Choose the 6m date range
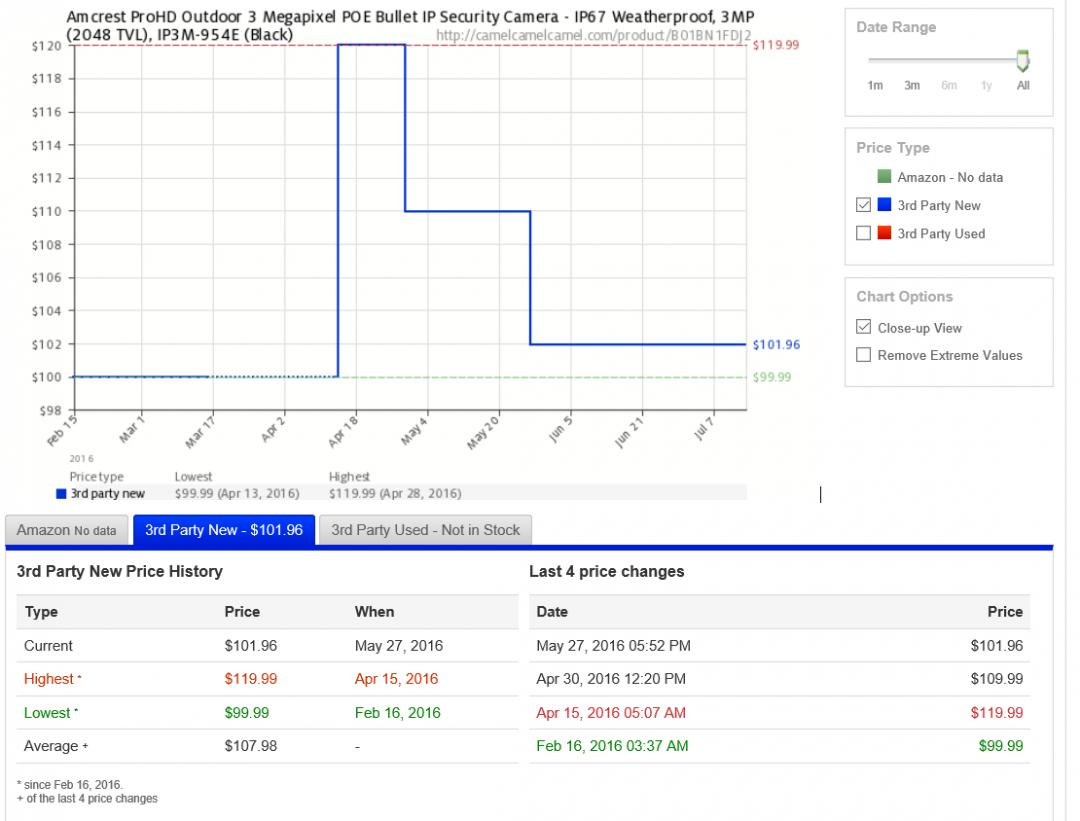The width and height of the screenshot is (1080, 821). [x=948, y=86]
